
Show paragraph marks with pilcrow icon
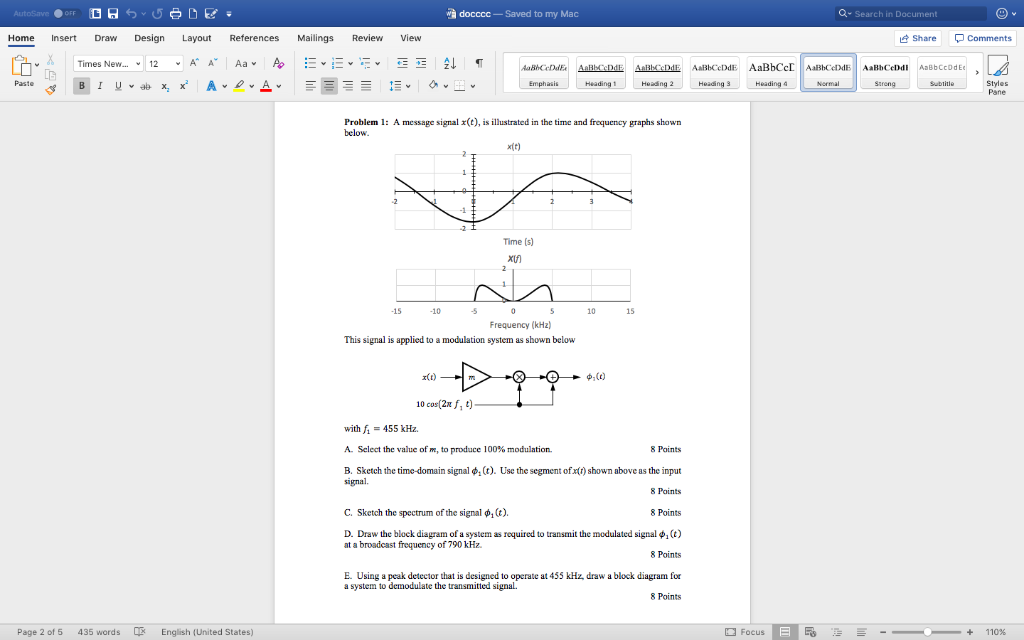479,63
